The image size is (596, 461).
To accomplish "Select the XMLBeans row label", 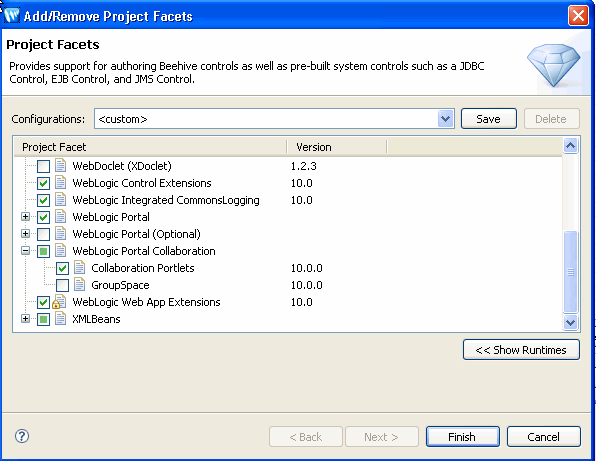I will pyautogui.click(x=96, y=319).
